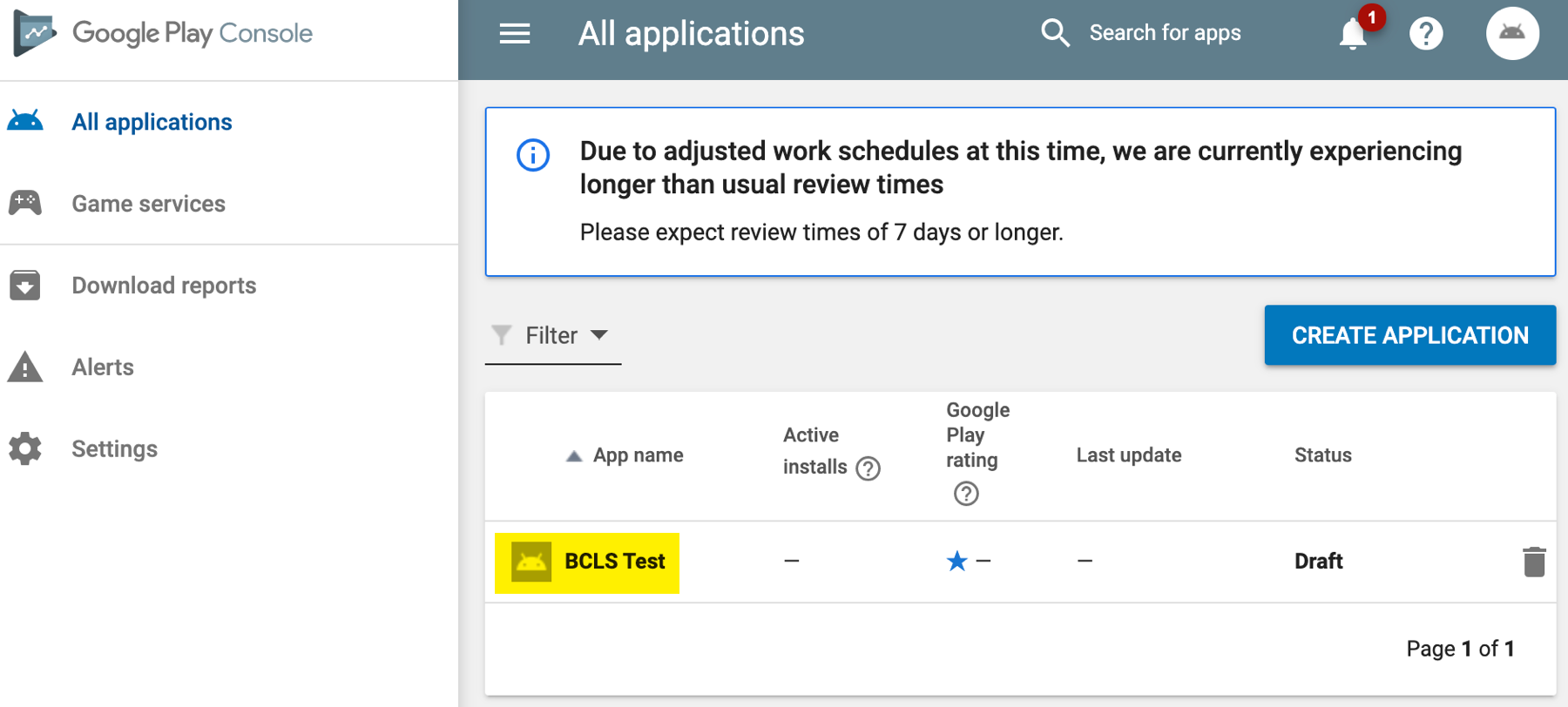
Task: Open the BCLS Test application
Action: tap(614, 562)
